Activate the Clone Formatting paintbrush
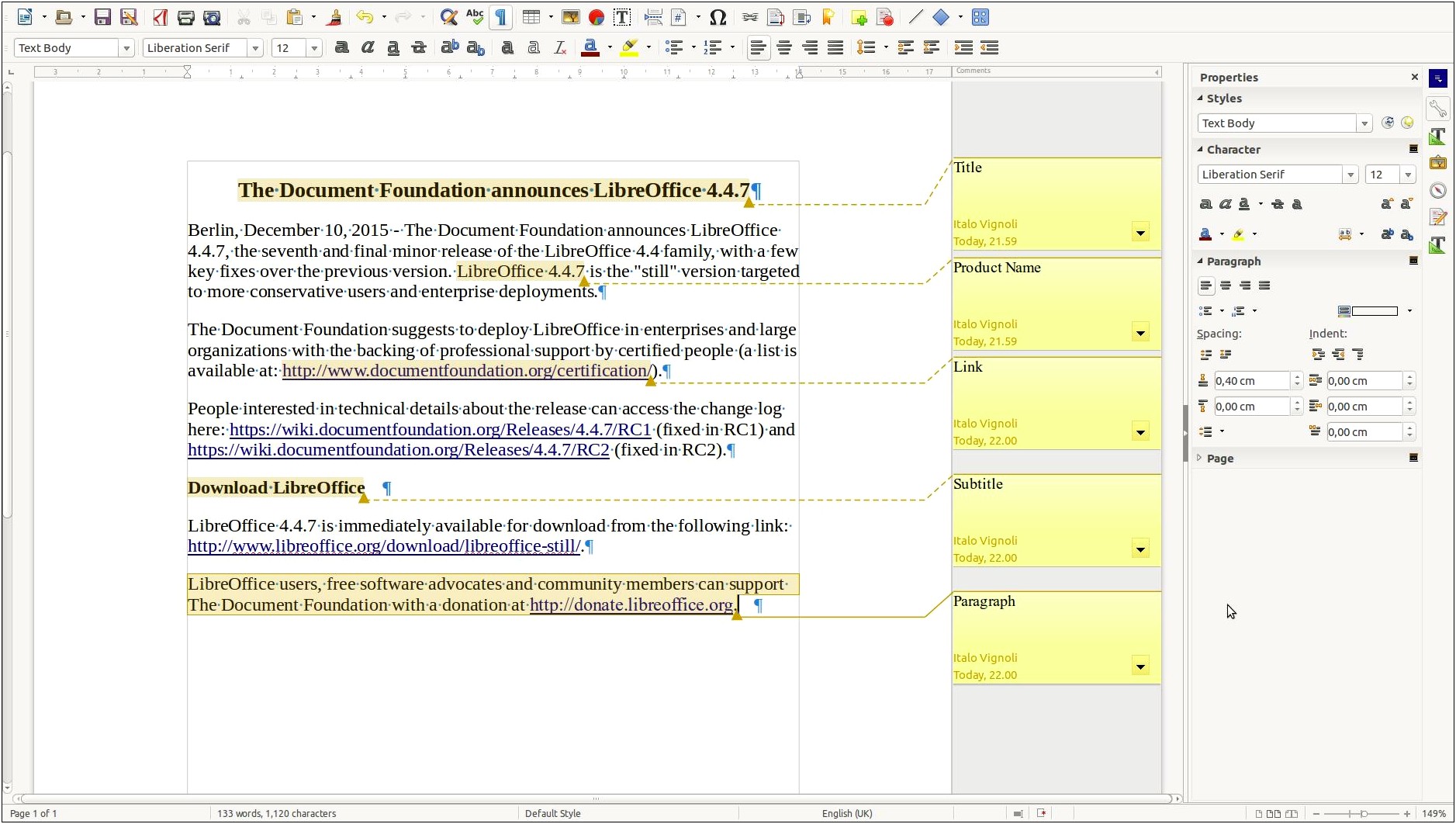The height and width of the screenshot is (824, 1456). point(334,17)
